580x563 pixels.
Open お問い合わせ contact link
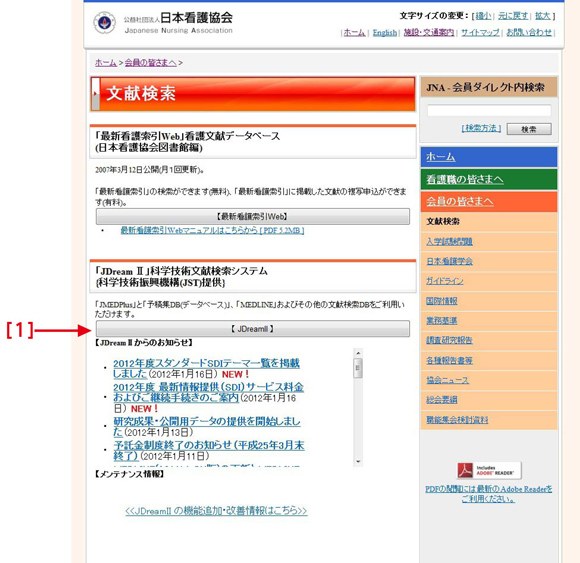[x=529, y=33]
